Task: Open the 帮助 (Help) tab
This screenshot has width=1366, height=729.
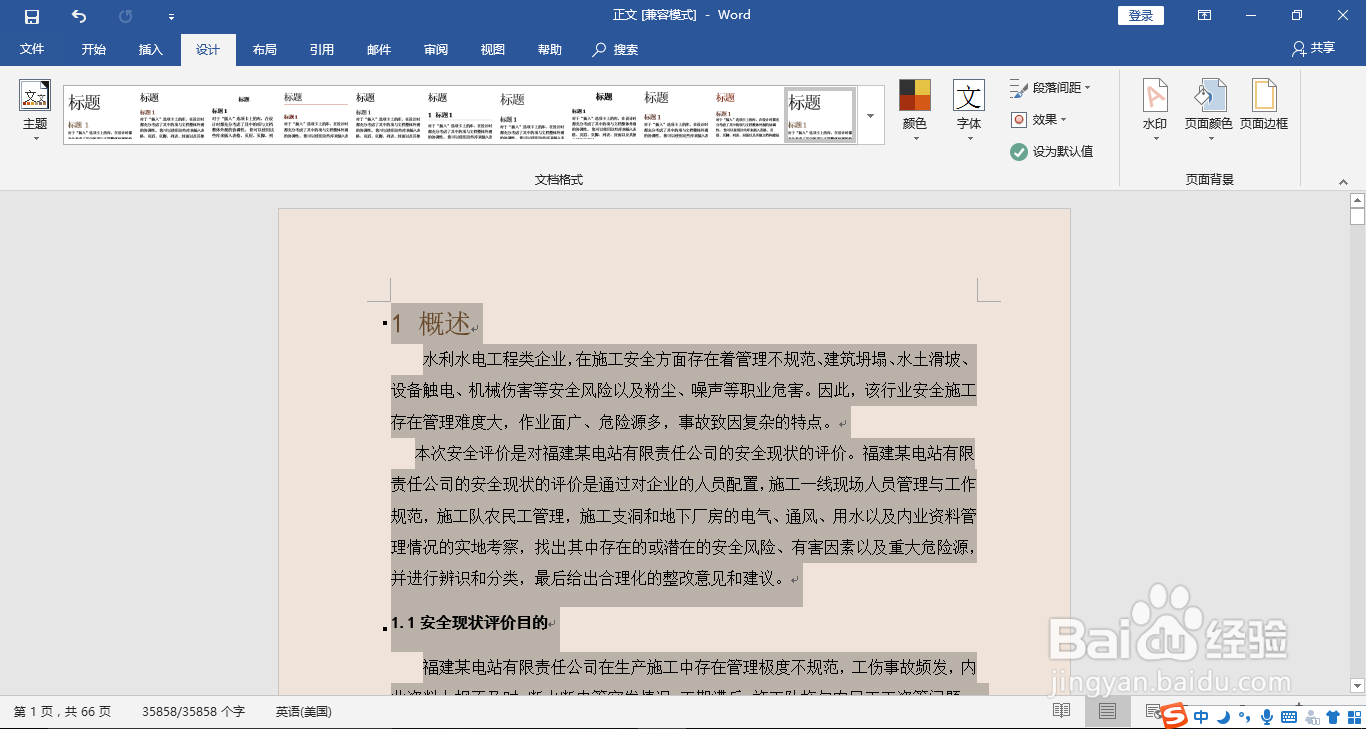Action: 550,49
